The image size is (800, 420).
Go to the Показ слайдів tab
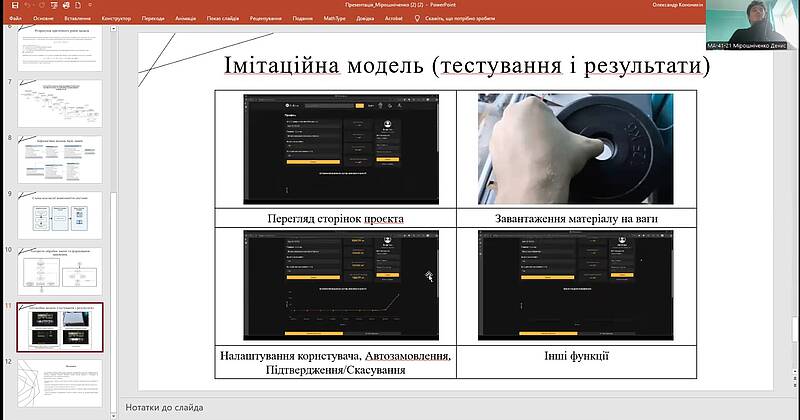pos(223,18)
